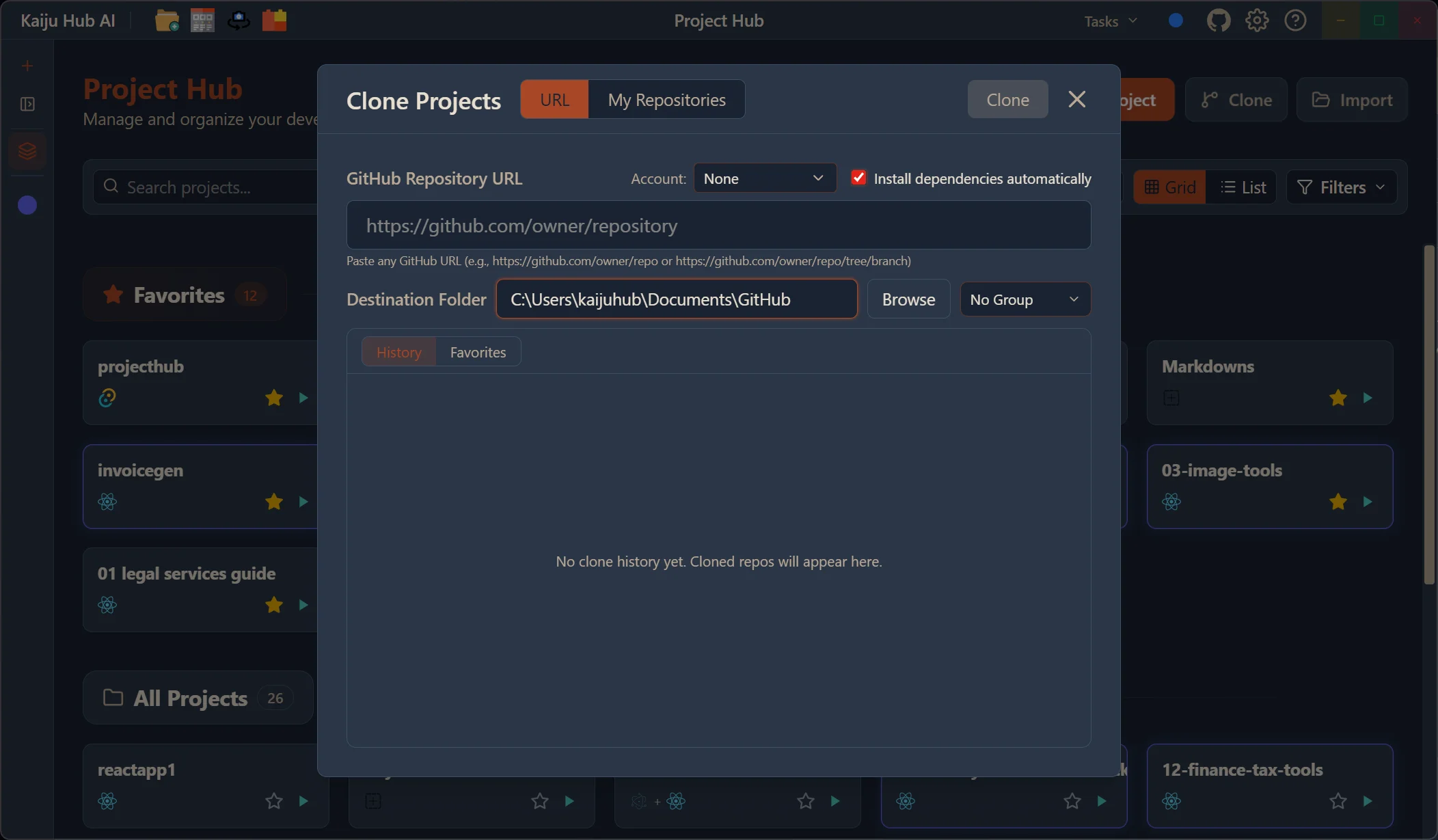Click the React icon on 03-image-tools card

pyautogui.click(x=1171, y=502)
